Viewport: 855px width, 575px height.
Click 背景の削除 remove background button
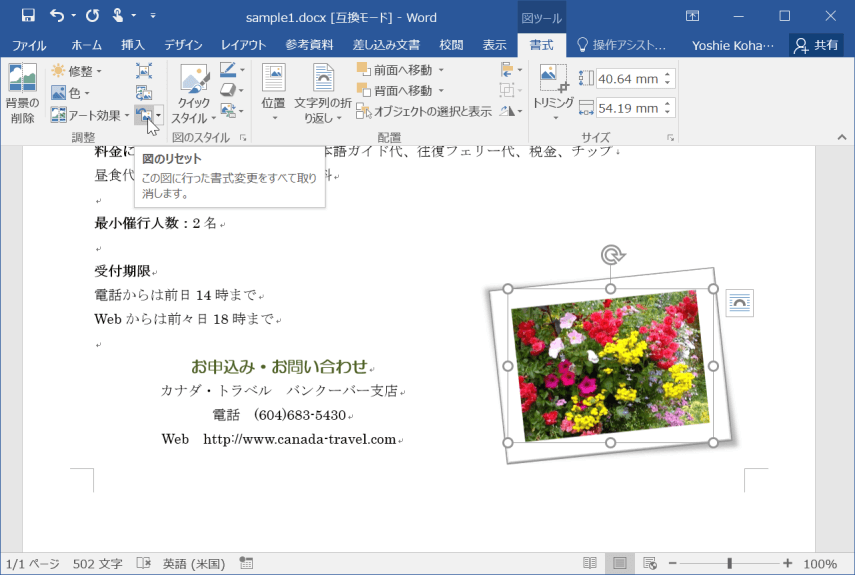(22, 93)
